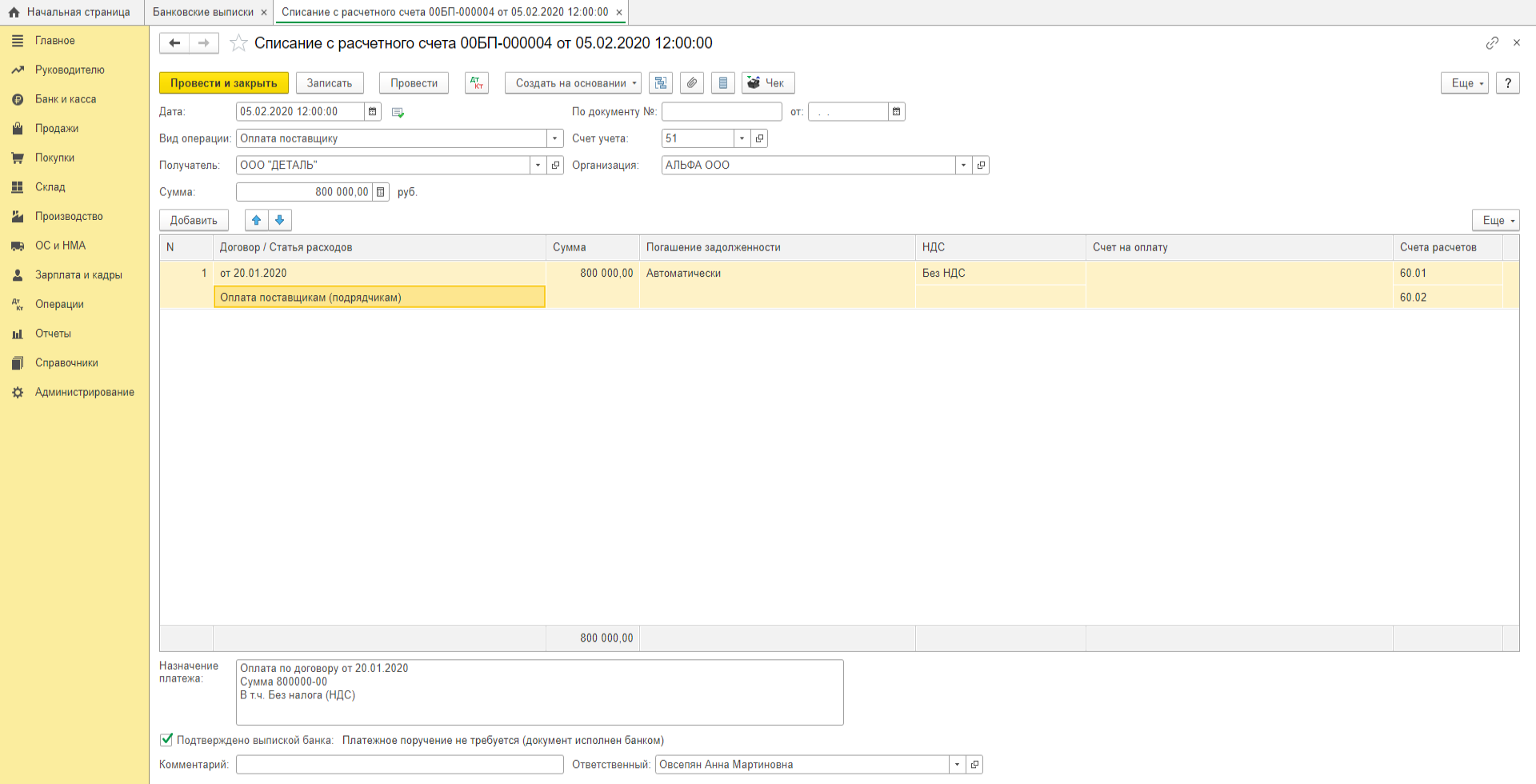Click Чек button
This screenshot has height=784, width=1536.
(x=768, y=83)
